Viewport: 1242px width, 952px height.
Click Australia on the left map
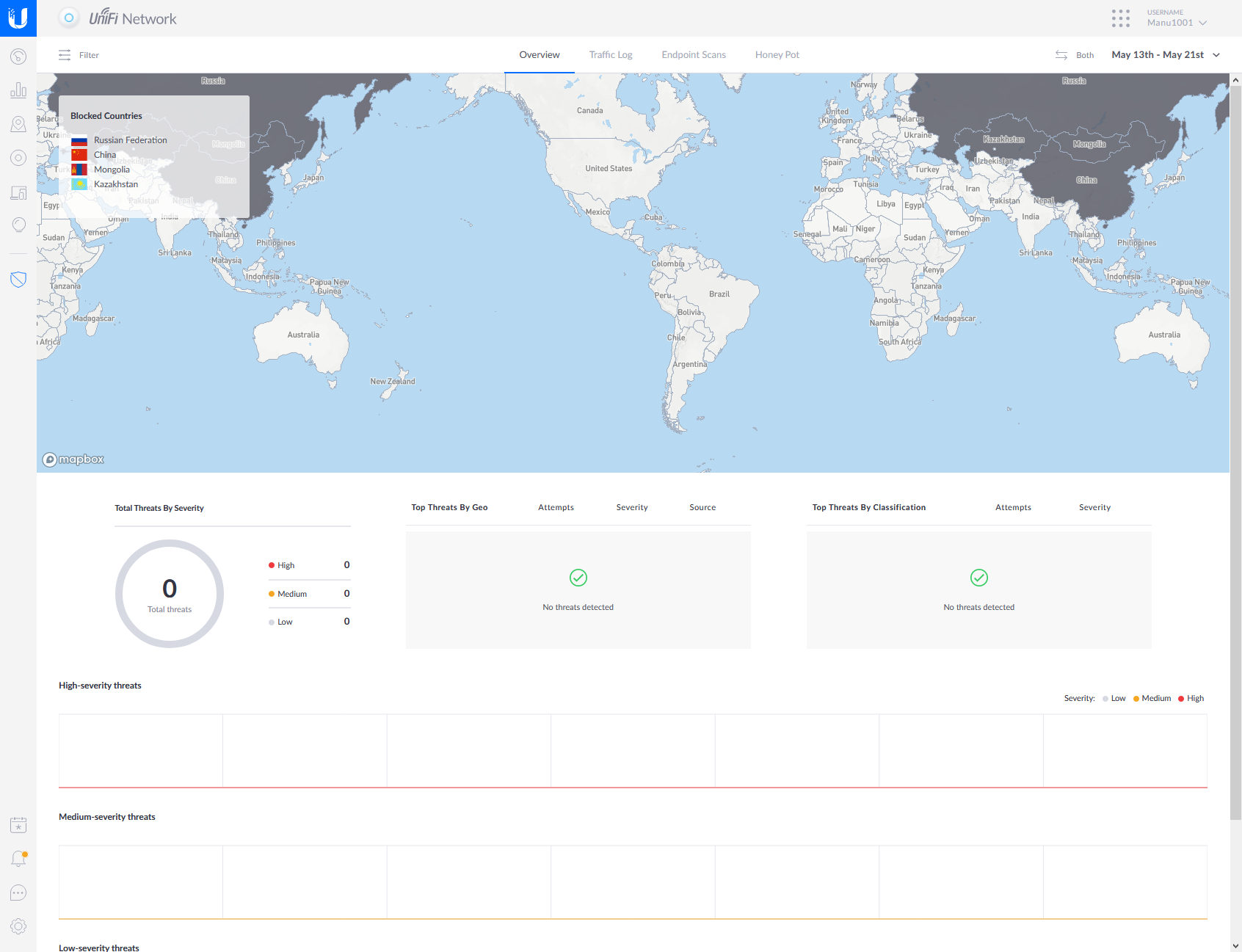[303, 335]
